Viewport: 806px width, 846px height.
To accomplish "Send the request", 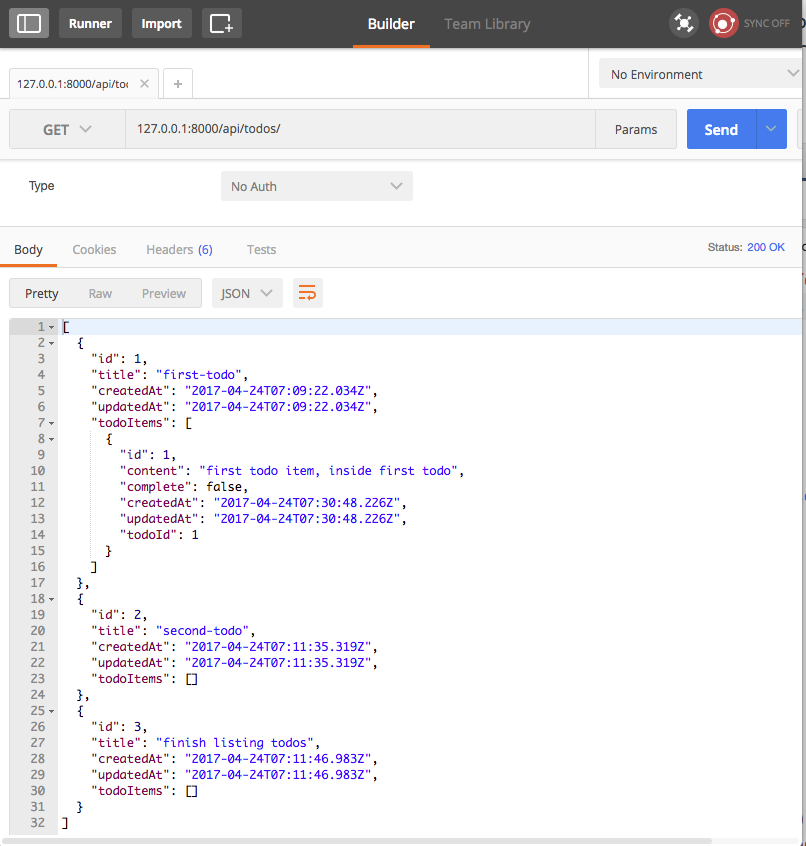I will coord(721,129).
